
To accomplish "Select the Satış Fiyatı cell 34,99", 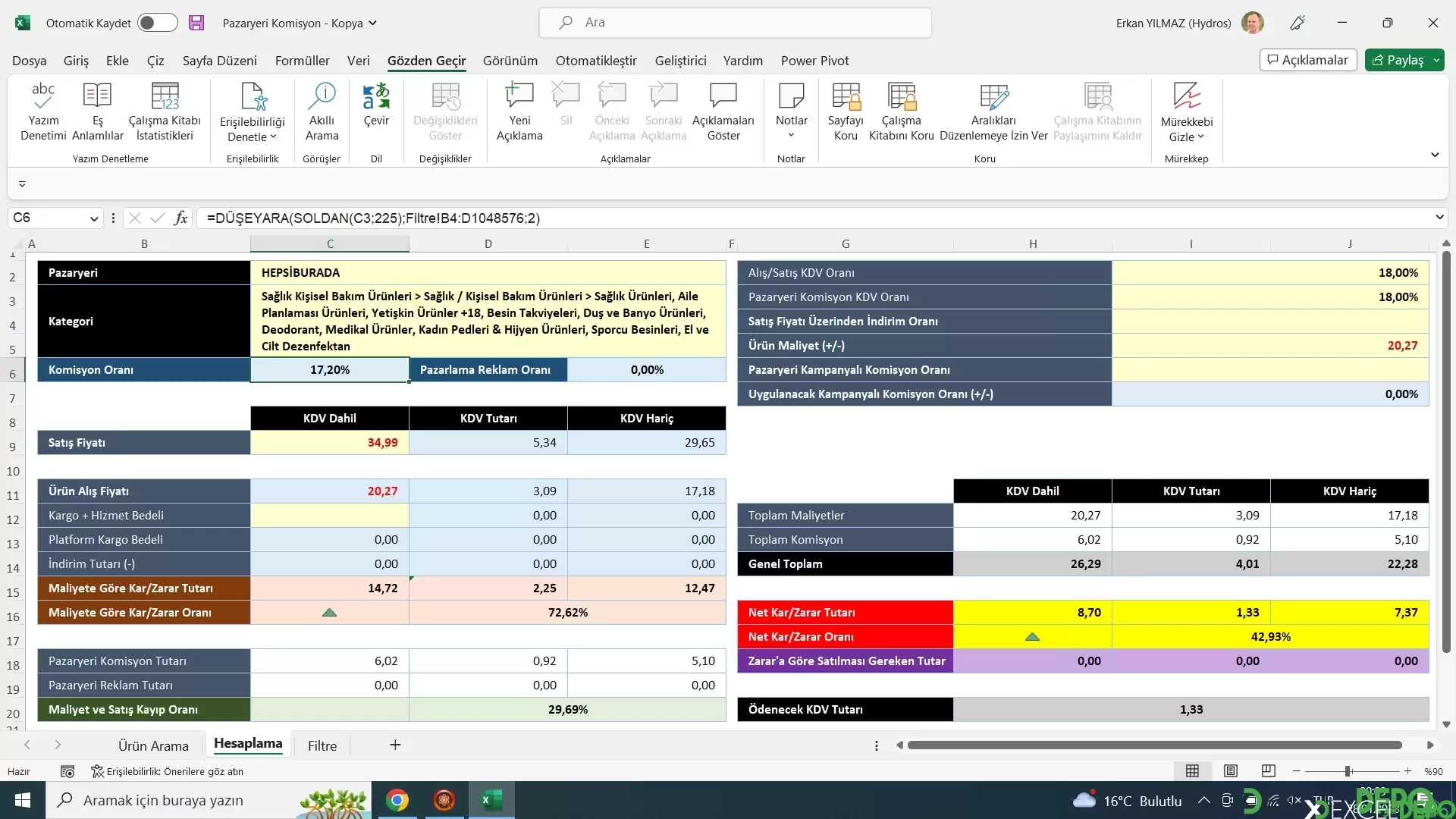I will [x=330, y=443].
